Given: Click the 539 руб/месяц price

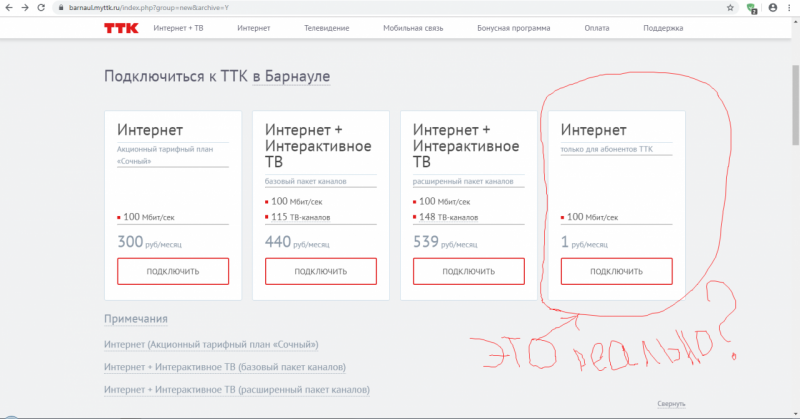Looking at the screenshot, I should coord(445,242).
